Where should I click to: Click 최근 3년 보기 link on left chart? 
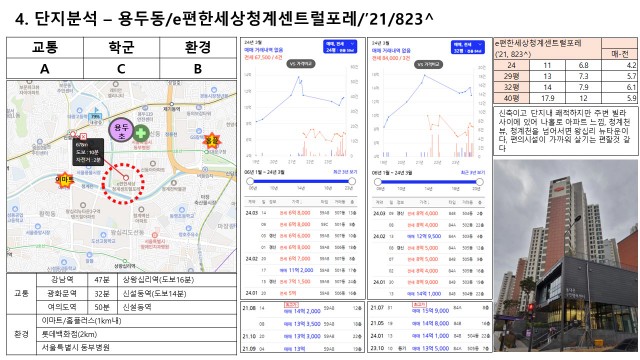[x=345, y=172]
